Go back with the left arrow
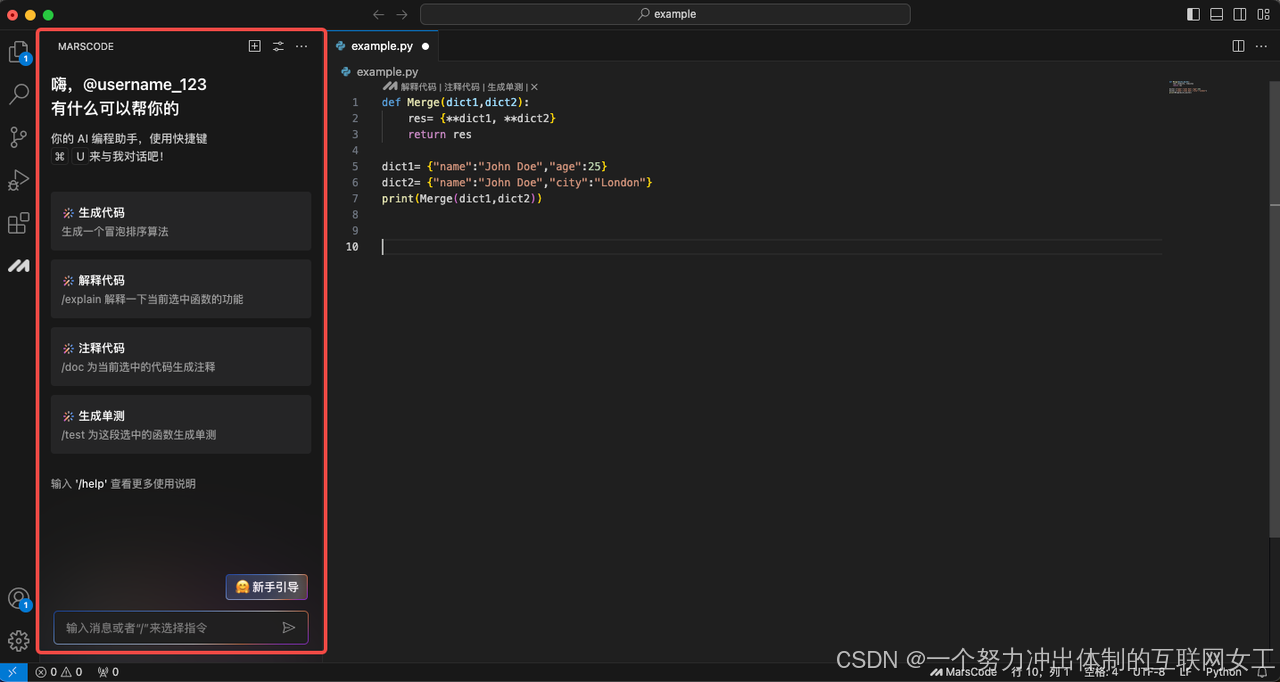Screen dimensions: 1280x682 click(378, 14)
